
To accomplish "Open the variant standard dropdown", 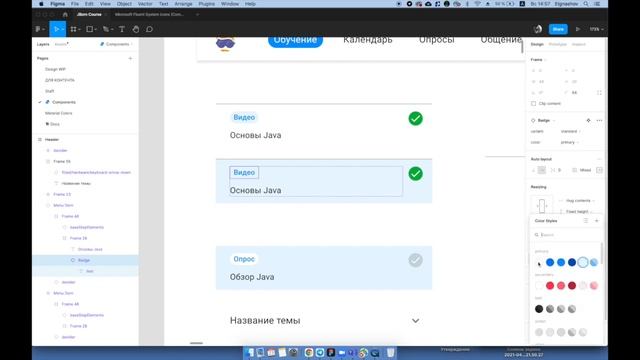I will pos(571,131).
